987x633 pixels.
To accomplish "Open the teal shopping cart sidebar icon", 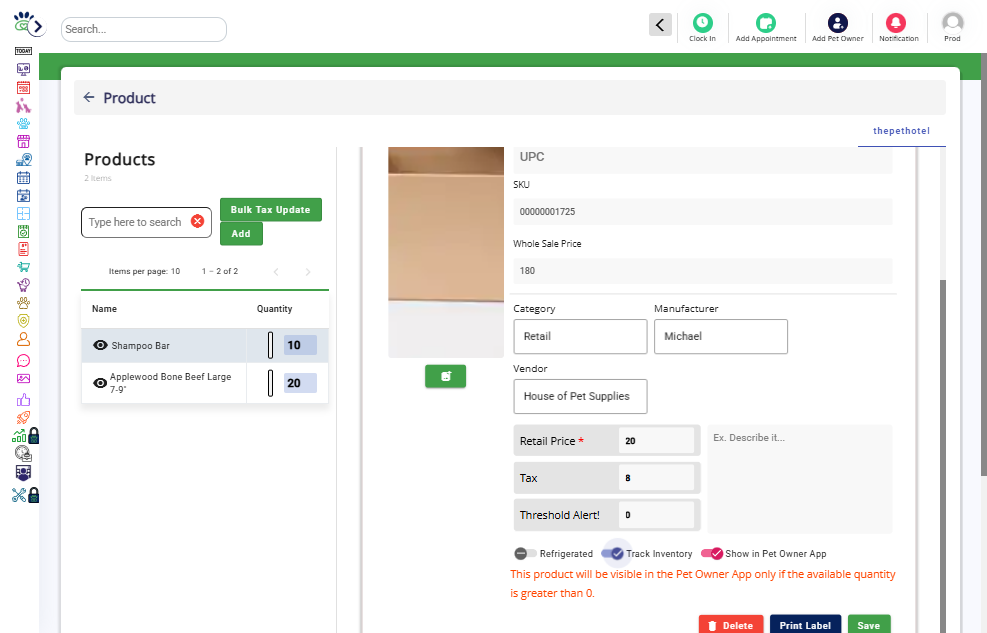I will click(x=23, y=267).
